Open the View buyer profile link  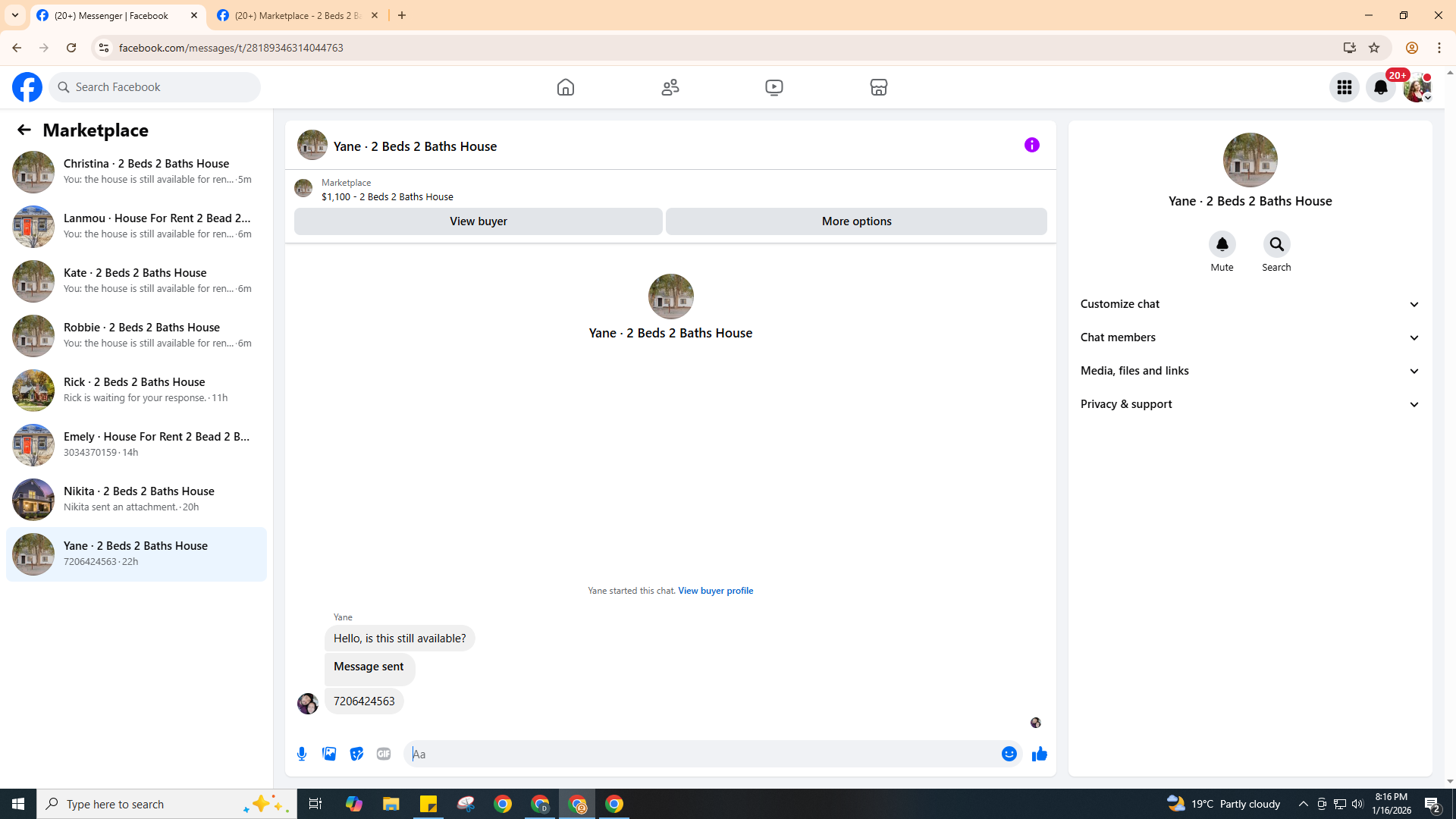pyautogui.click(x=715, y=591)
